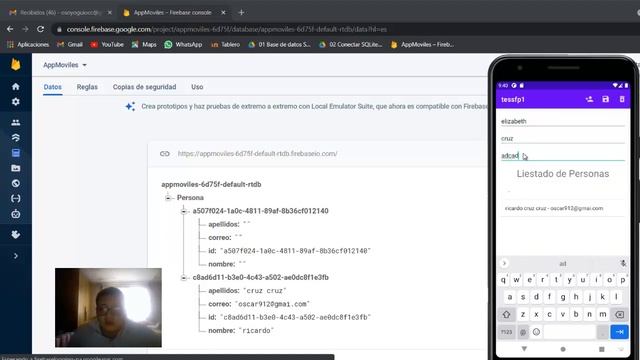Open Extensions icon in sidebar
Screen dimensions: 640x360
point(16,234)
